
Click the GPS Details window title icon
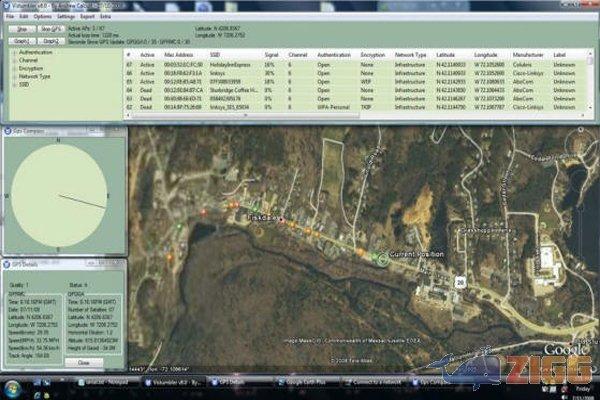7,263
